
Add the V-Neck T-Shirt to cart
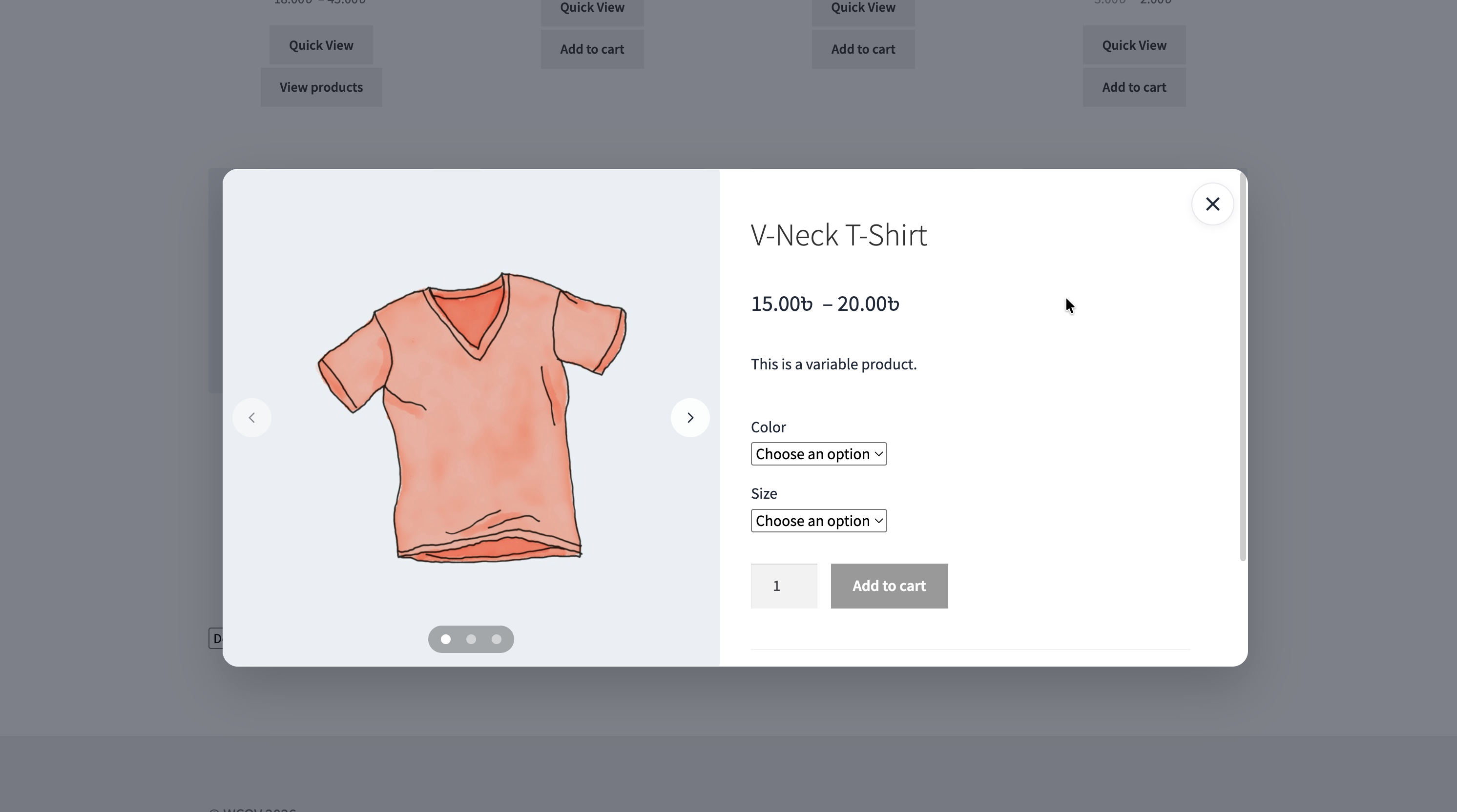(x=889, y=586)
